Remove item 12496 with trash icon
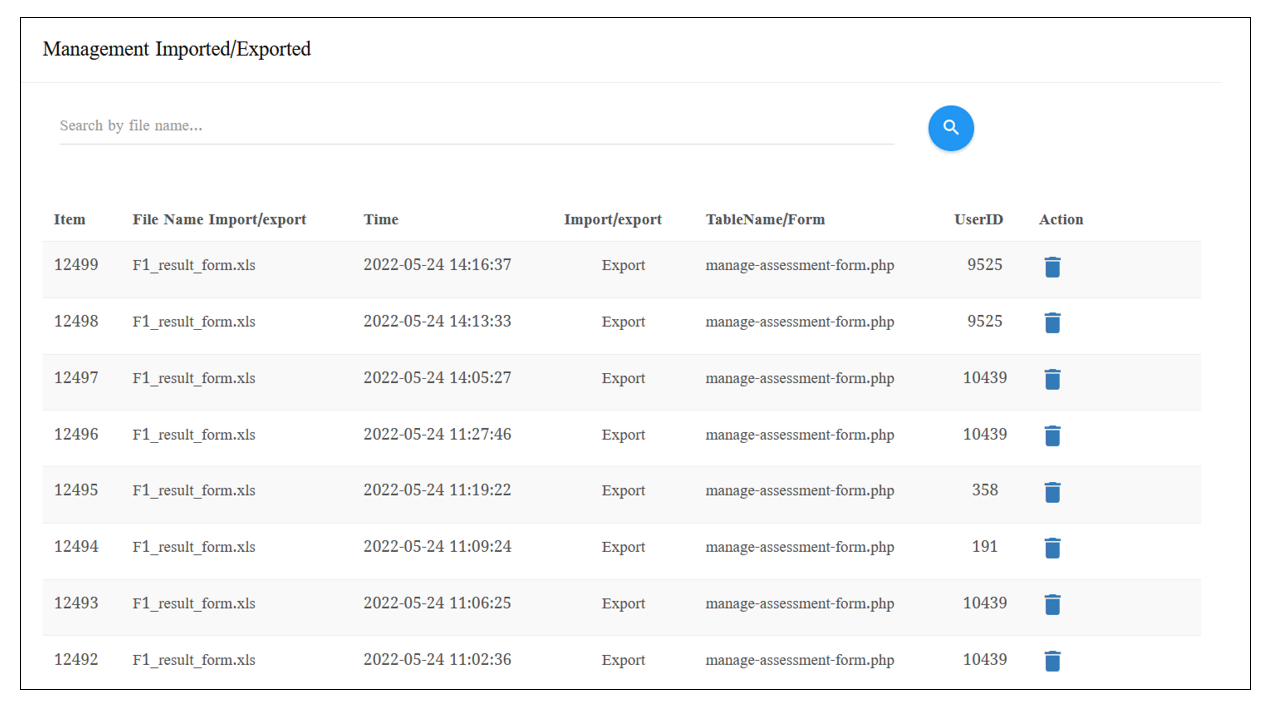The image size is (1268, 705). tap(1052, 436)
